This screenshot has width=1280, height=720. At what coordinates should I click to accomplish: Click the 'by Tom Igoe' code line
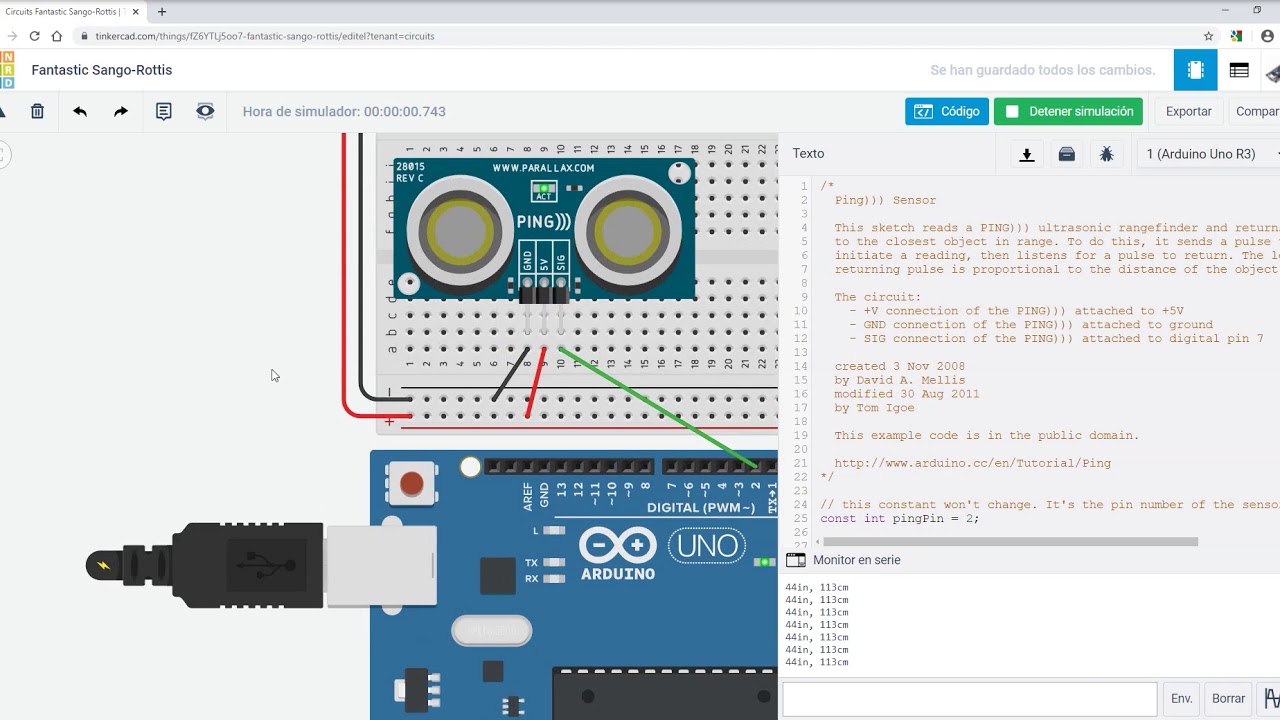click(x=874, y=408)
